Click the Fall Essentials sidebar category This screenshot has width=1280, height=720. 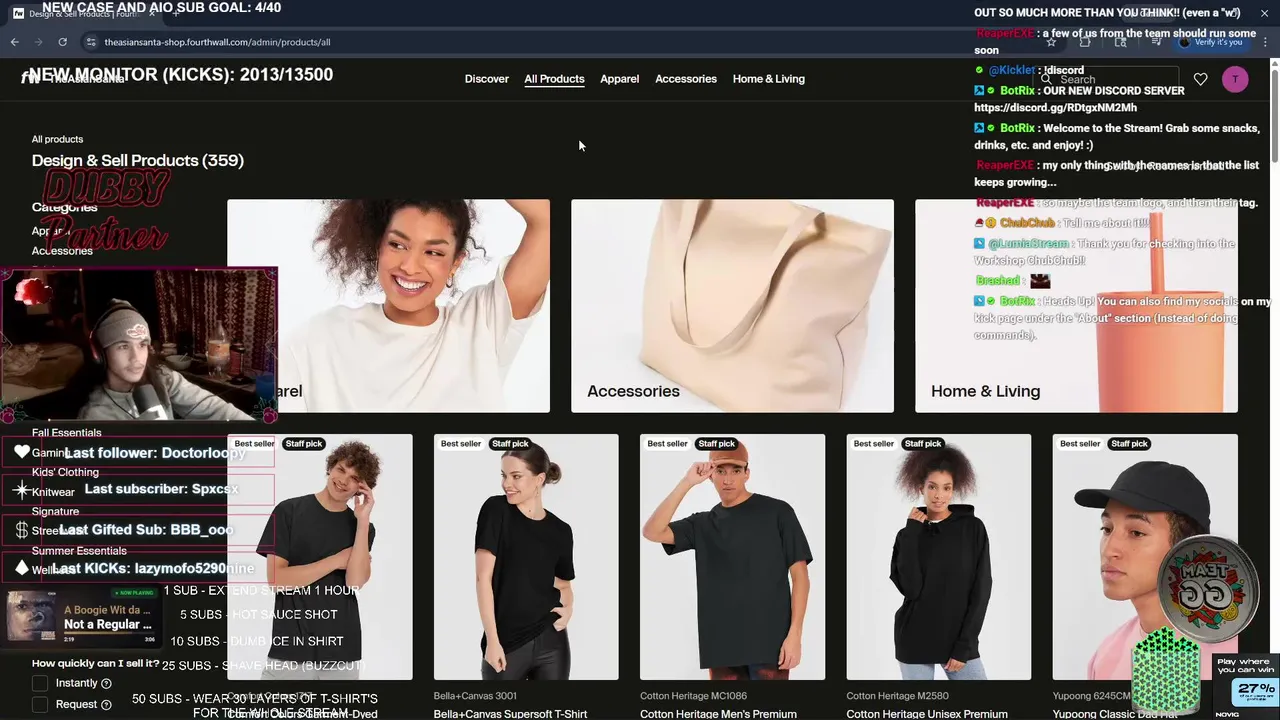click(66, 433)
